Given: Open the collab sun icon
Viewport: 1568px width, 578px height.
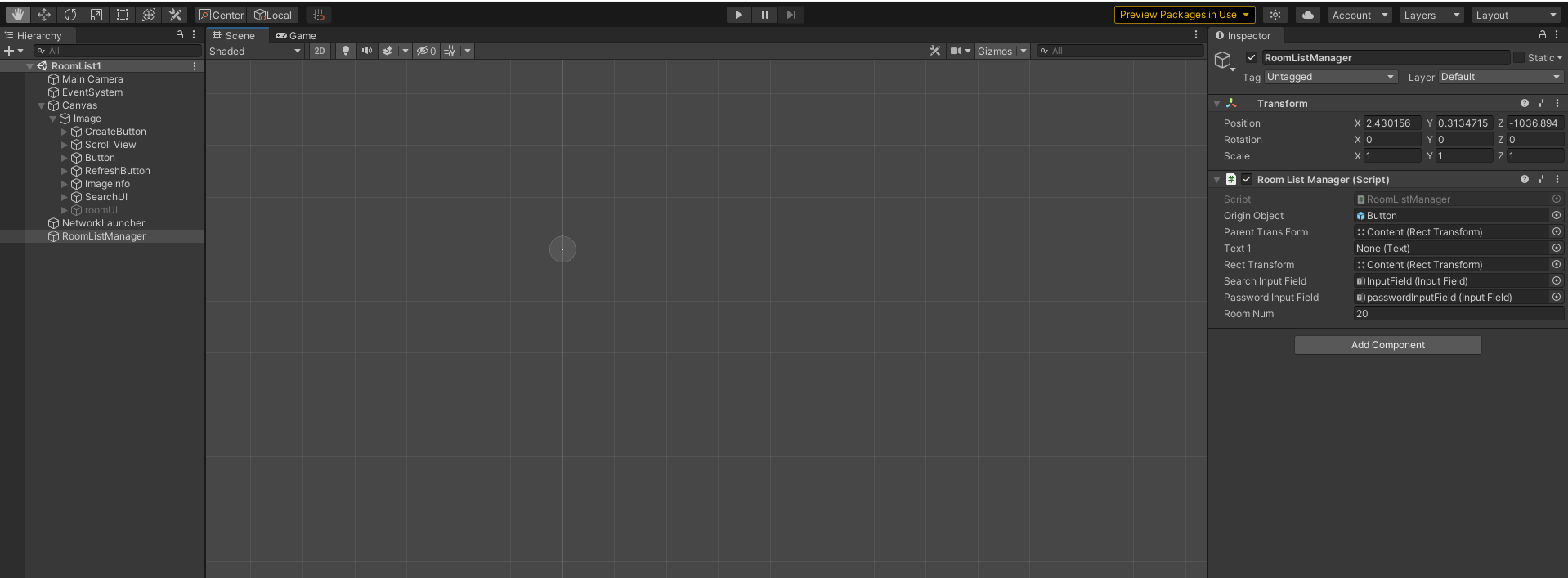Looking at the screenshot, I should [x=1275, y=15].
